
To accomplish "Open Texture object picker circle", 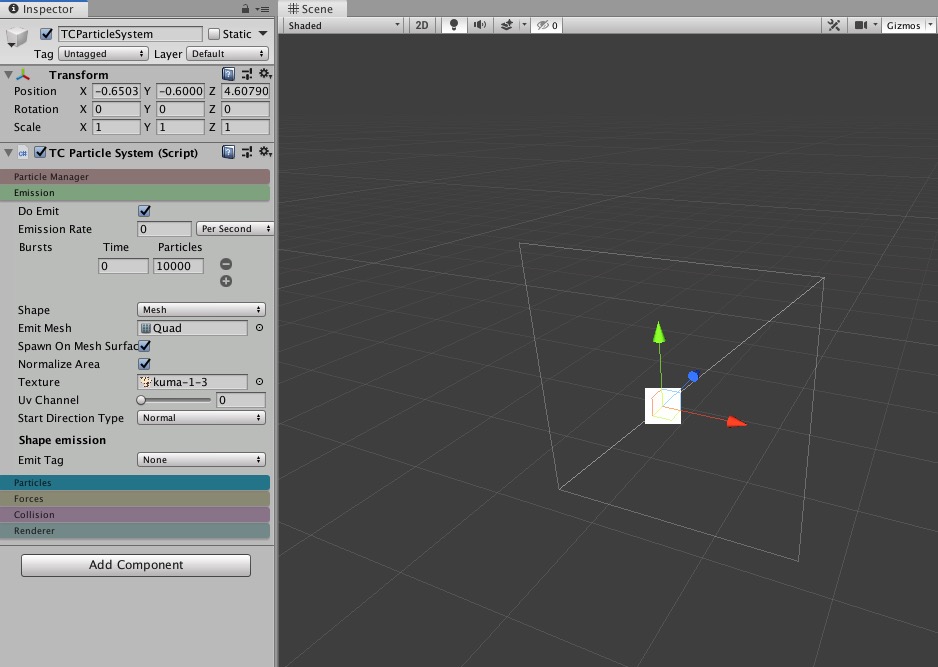I will 260,382.
